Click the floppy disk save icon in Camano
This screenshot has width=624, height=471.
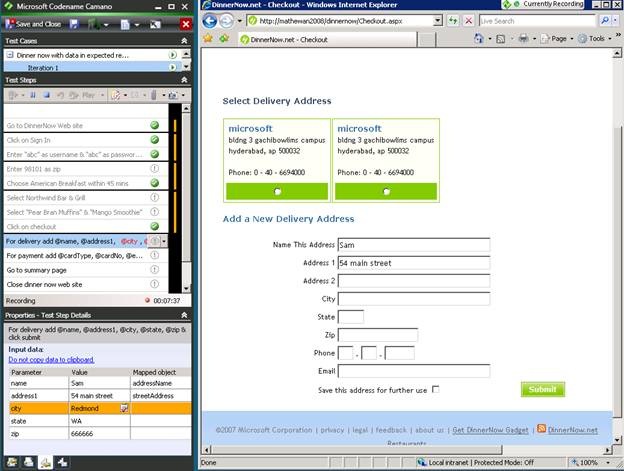coord(74,24)
